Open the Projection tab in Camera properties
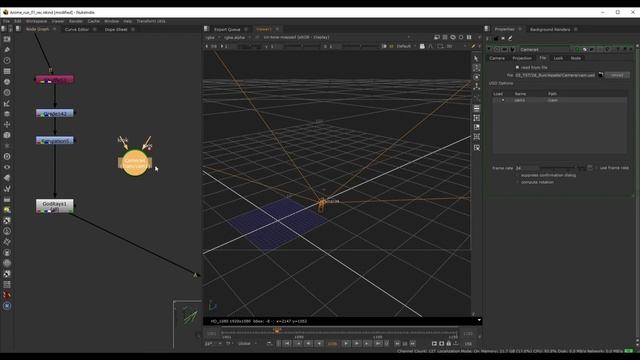This screenshot has height=360, width=640. (x=522, y=58)
